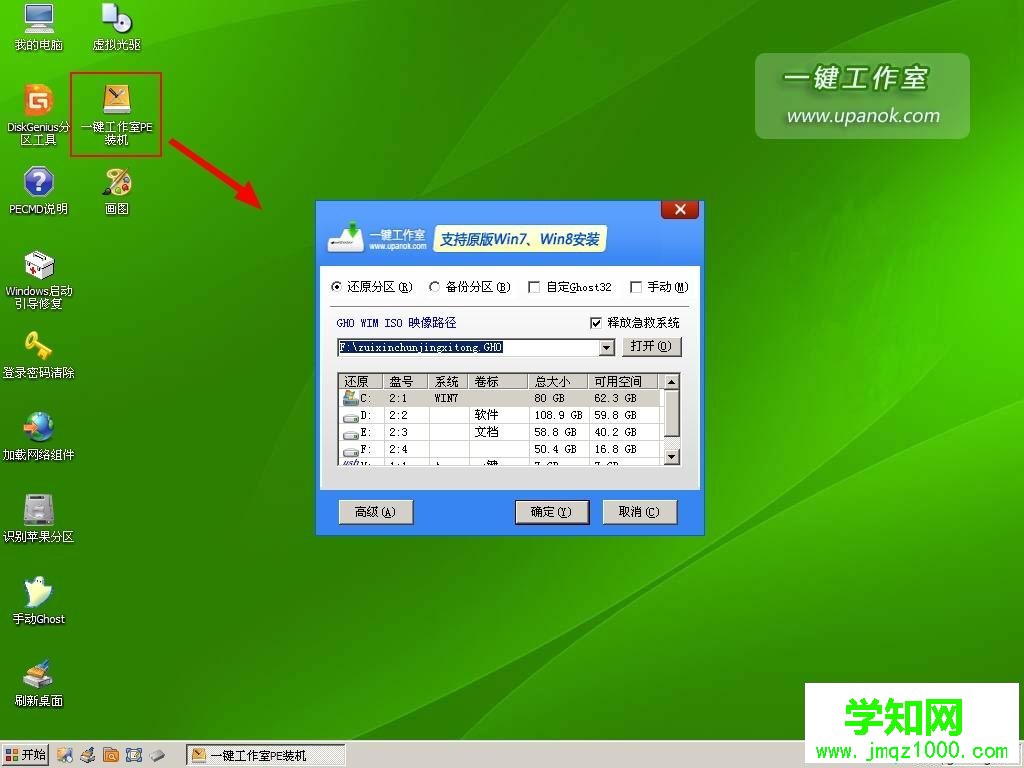Open the 画图 paint icon
The image size is (1024, 768).
(x=116, y=191)
